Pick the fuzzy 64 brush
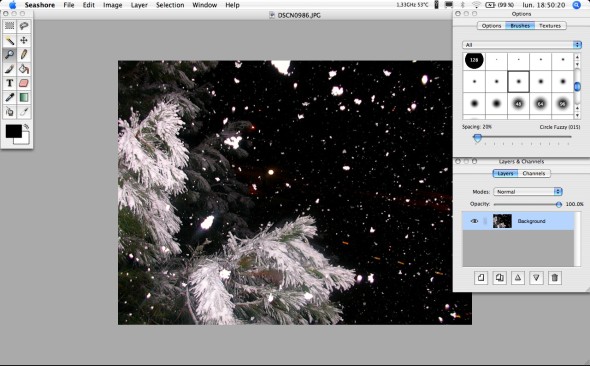The height and width of the screenshot is (366, 590). click(541, 103)
